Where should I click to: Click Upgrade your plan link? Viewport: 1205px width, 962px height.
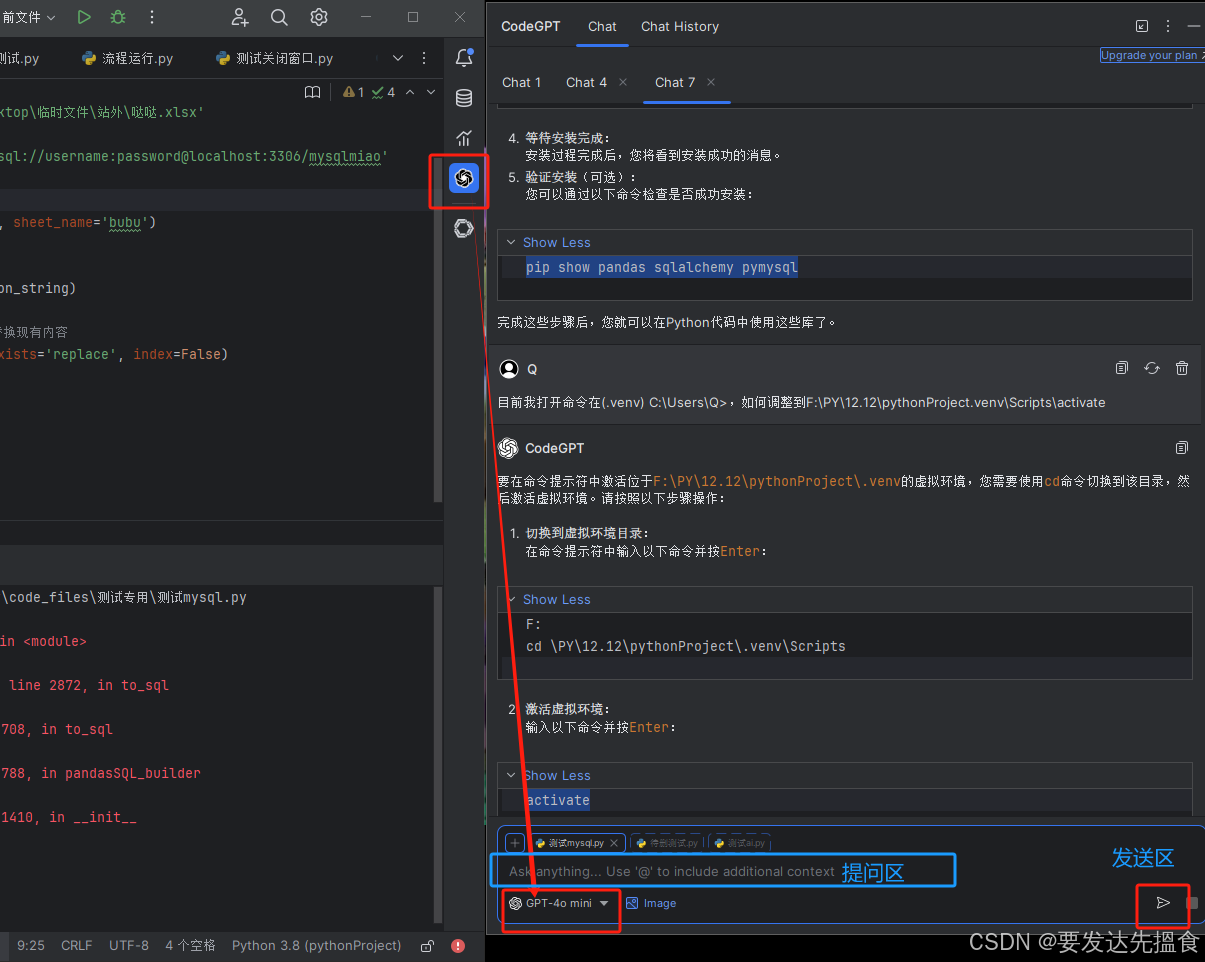coord(1150,55)
